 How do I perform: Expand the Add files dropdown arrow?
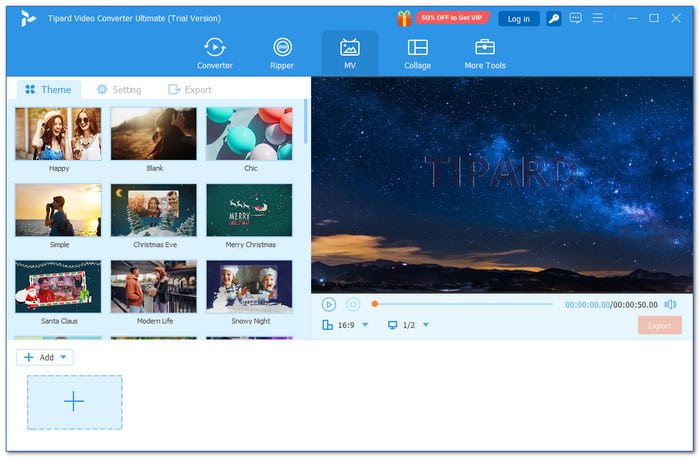(x=64, y=357)
